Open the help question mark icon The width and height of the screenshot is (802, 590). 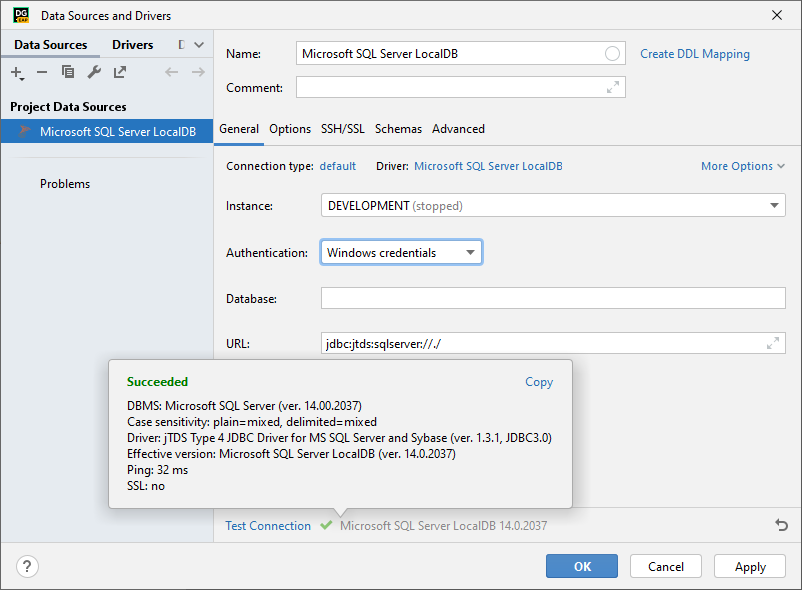[27, 566]
